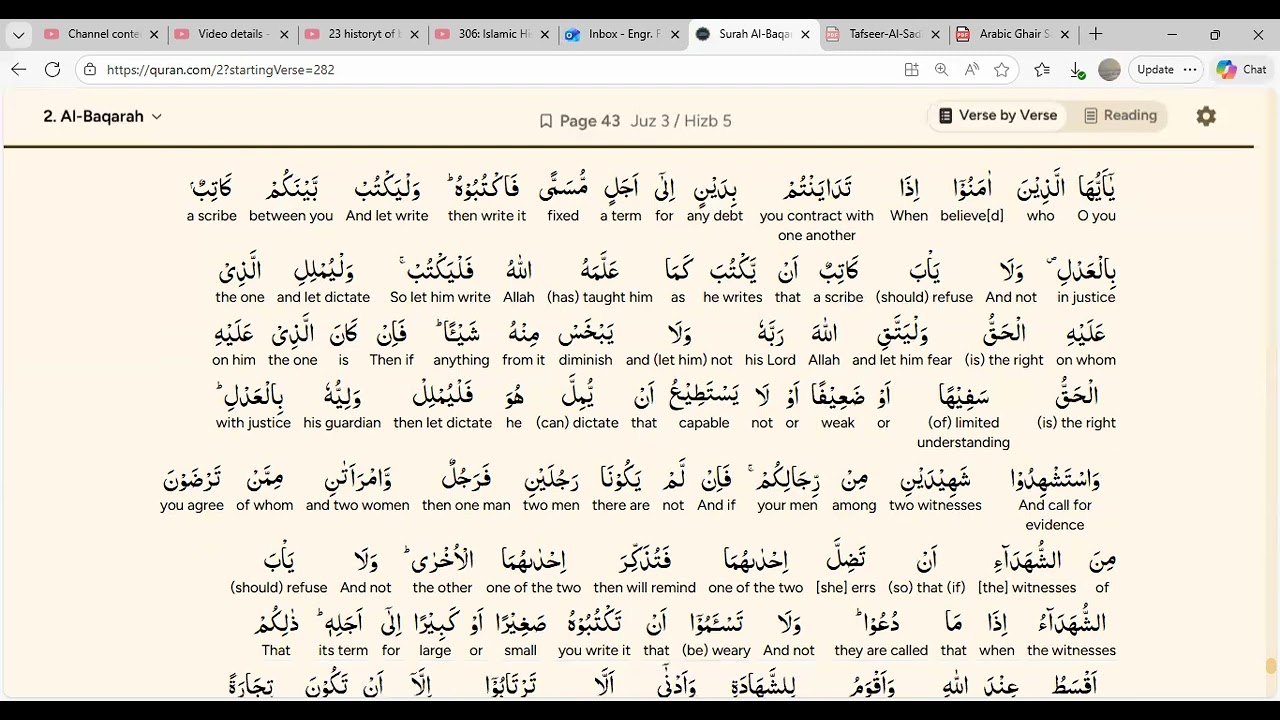1280x720 pixels.
Task: Close the 306: Islamic Hi tab
Action: [x=544, y=34]
